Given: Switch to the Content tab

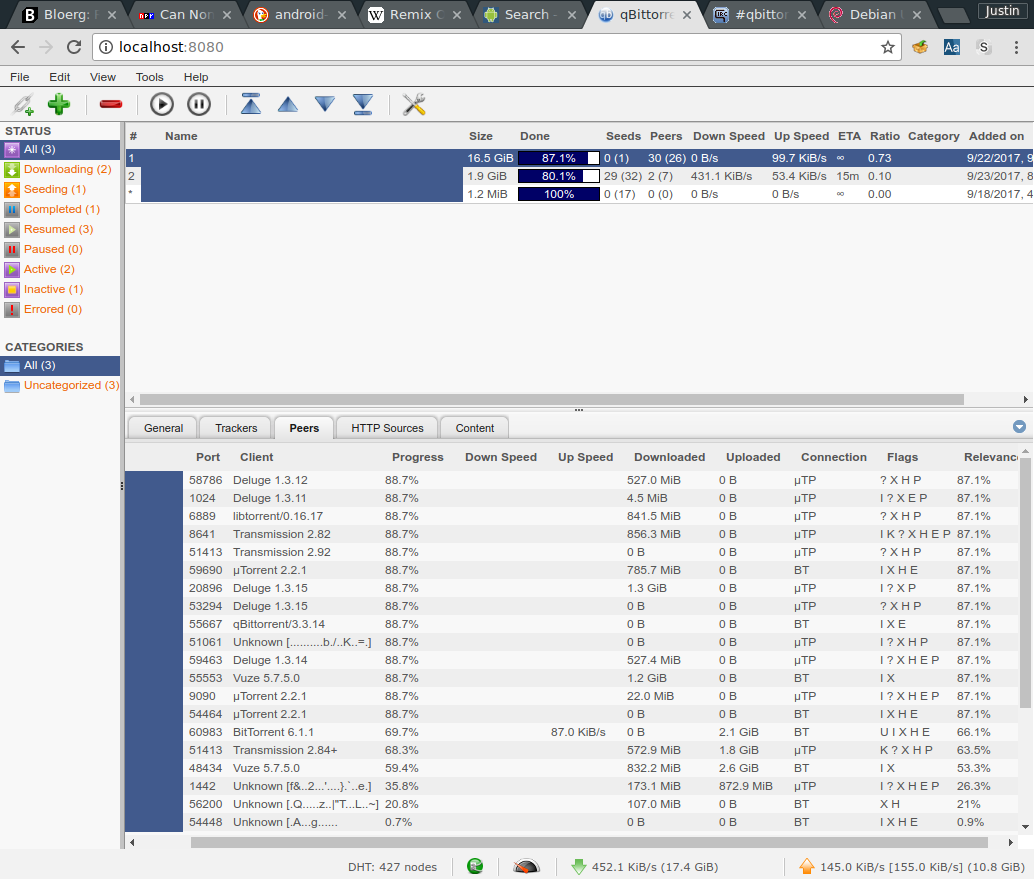Looking at the screenshot, I should pyautogui.click(x=474, y=428).
